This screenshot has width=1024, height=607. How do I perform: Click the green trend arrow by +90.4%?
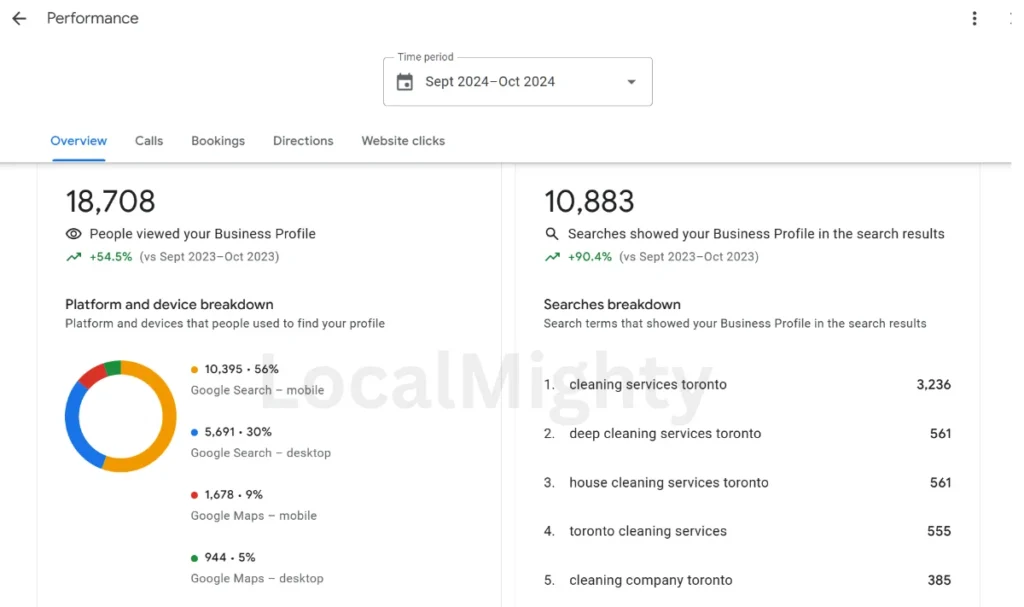[x=552, y=257]
